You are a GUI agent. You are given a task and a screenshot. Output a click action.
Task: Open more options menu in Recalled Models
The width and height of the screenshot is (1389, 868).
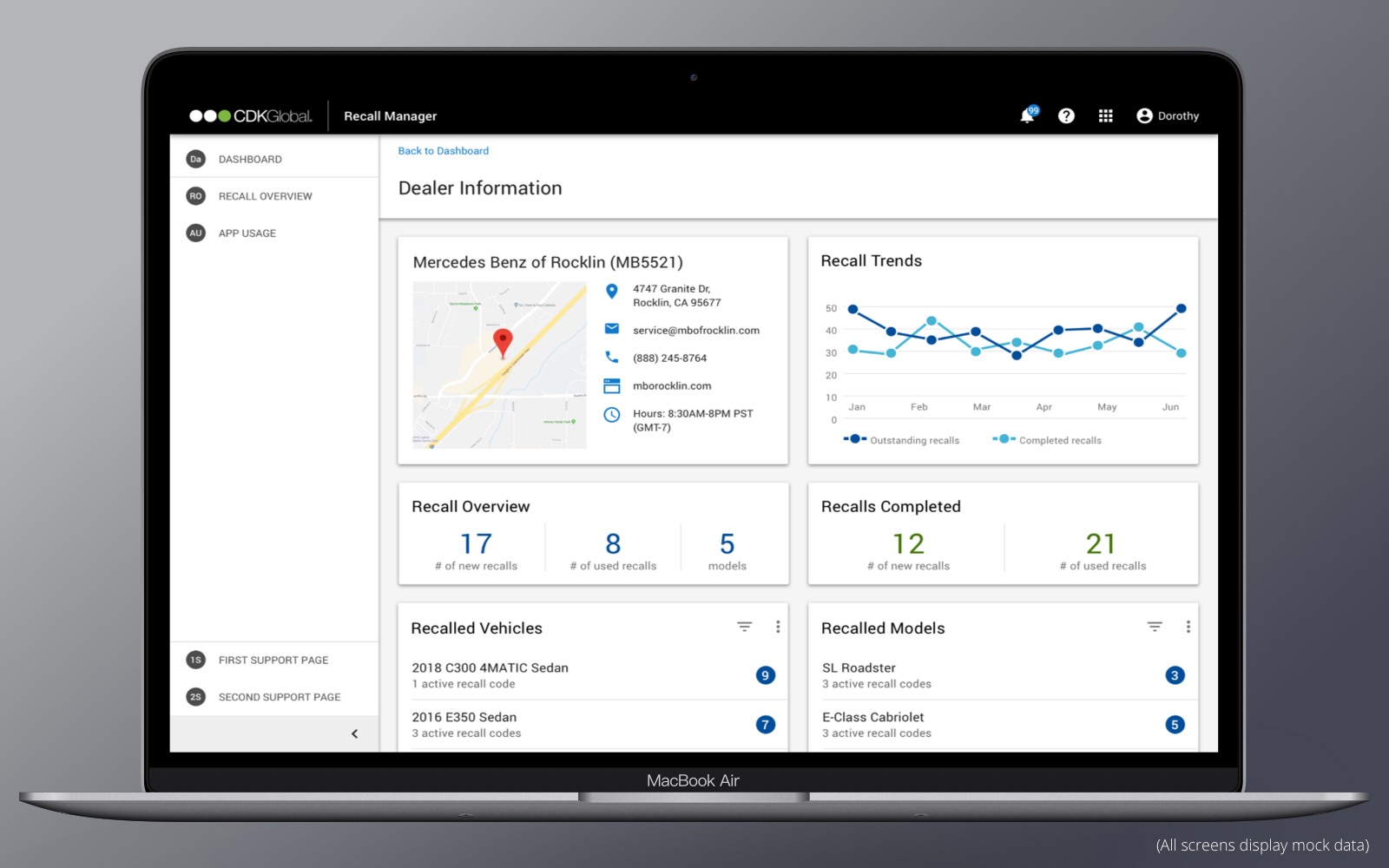click(x=1188, y=627)
